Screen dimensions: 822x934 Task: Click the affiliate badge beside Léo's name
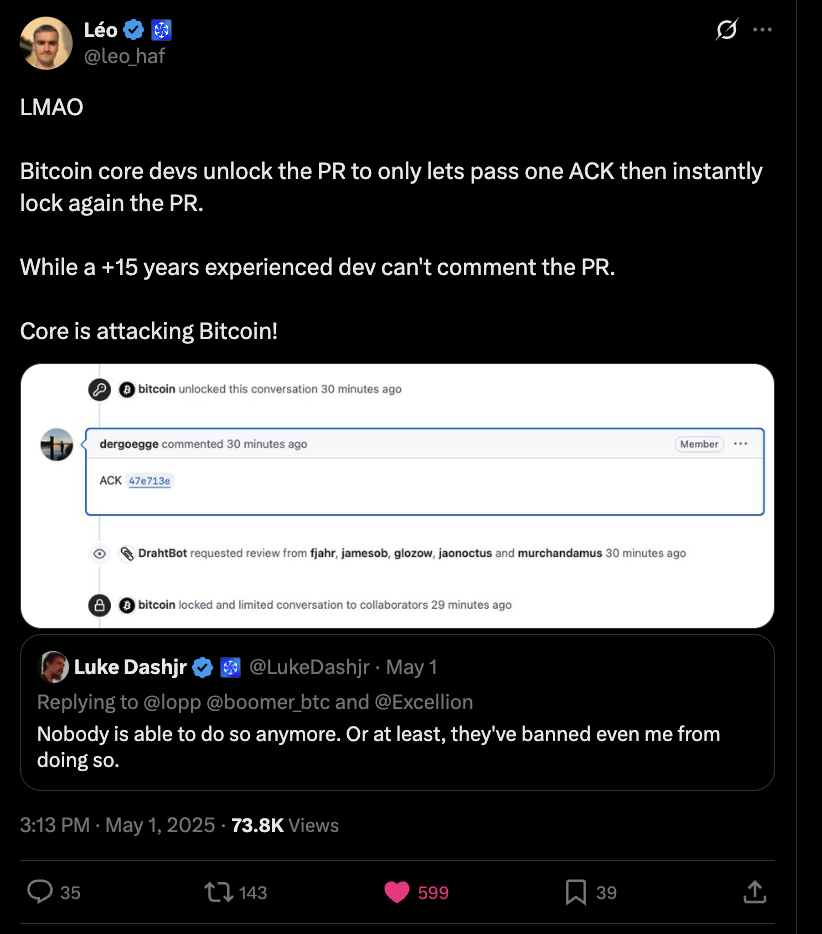tap(160, 31)
